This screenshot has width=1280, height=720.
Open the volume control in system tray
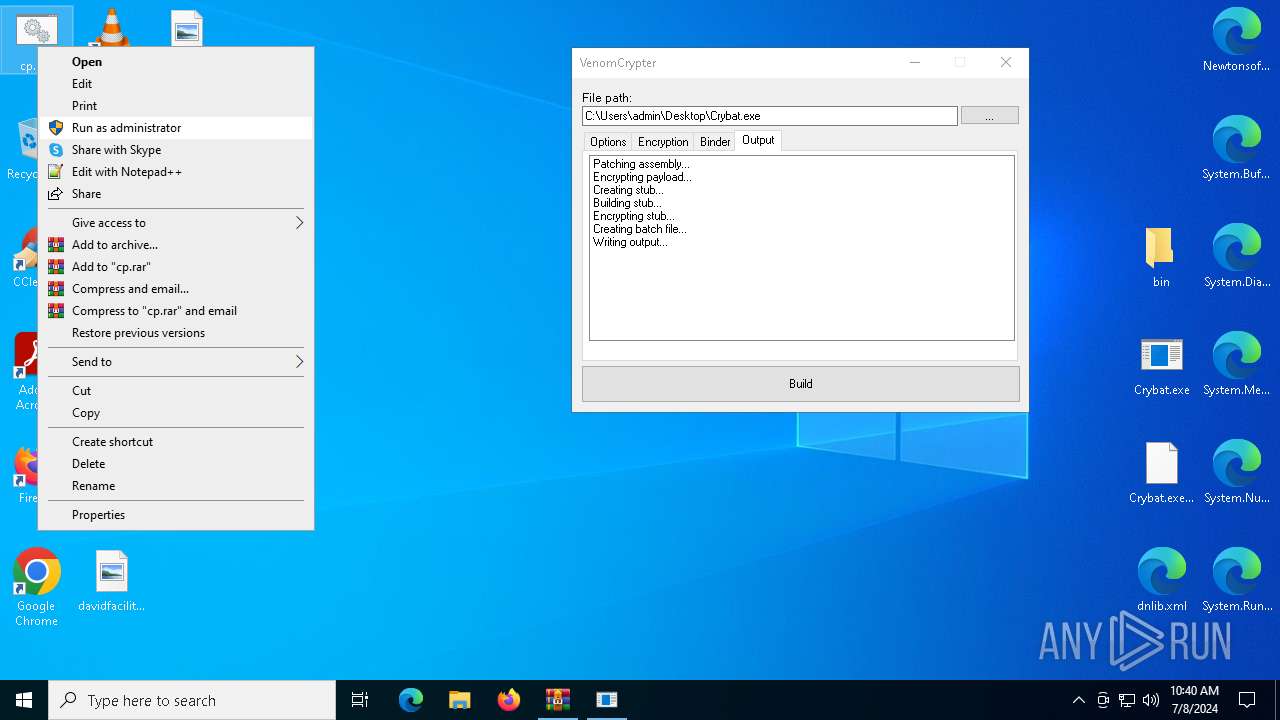[x=1151, y=700]
